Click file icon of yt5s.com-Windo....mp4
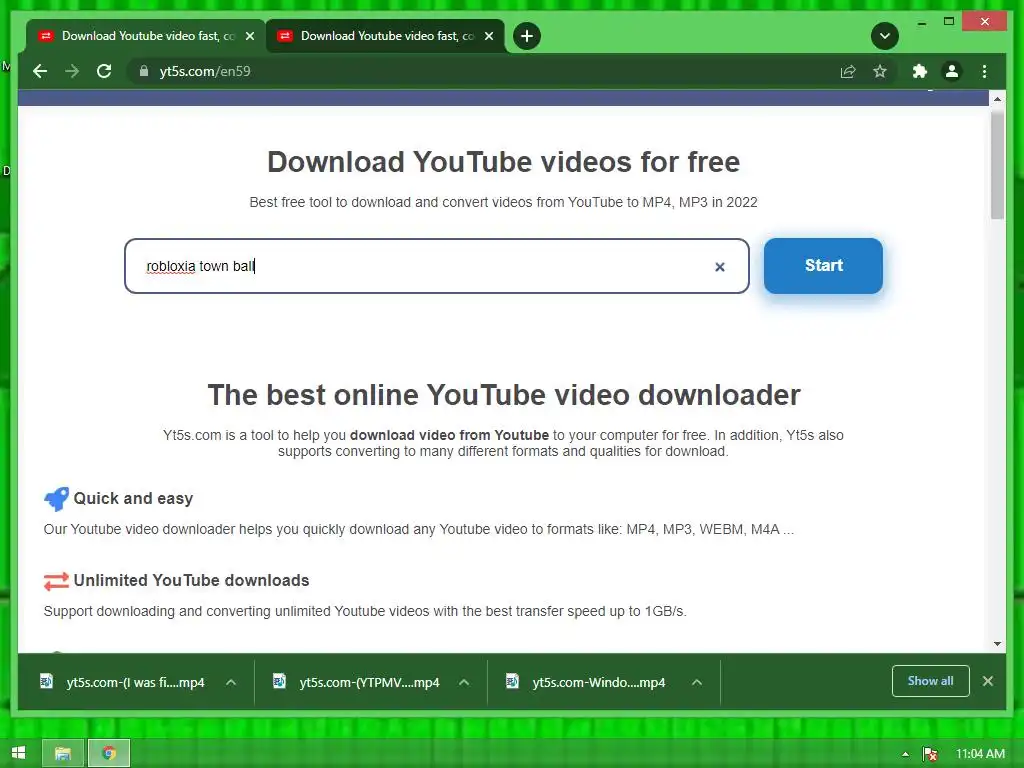Viewport: 1024px width, 768px height. tap(512, 681)
